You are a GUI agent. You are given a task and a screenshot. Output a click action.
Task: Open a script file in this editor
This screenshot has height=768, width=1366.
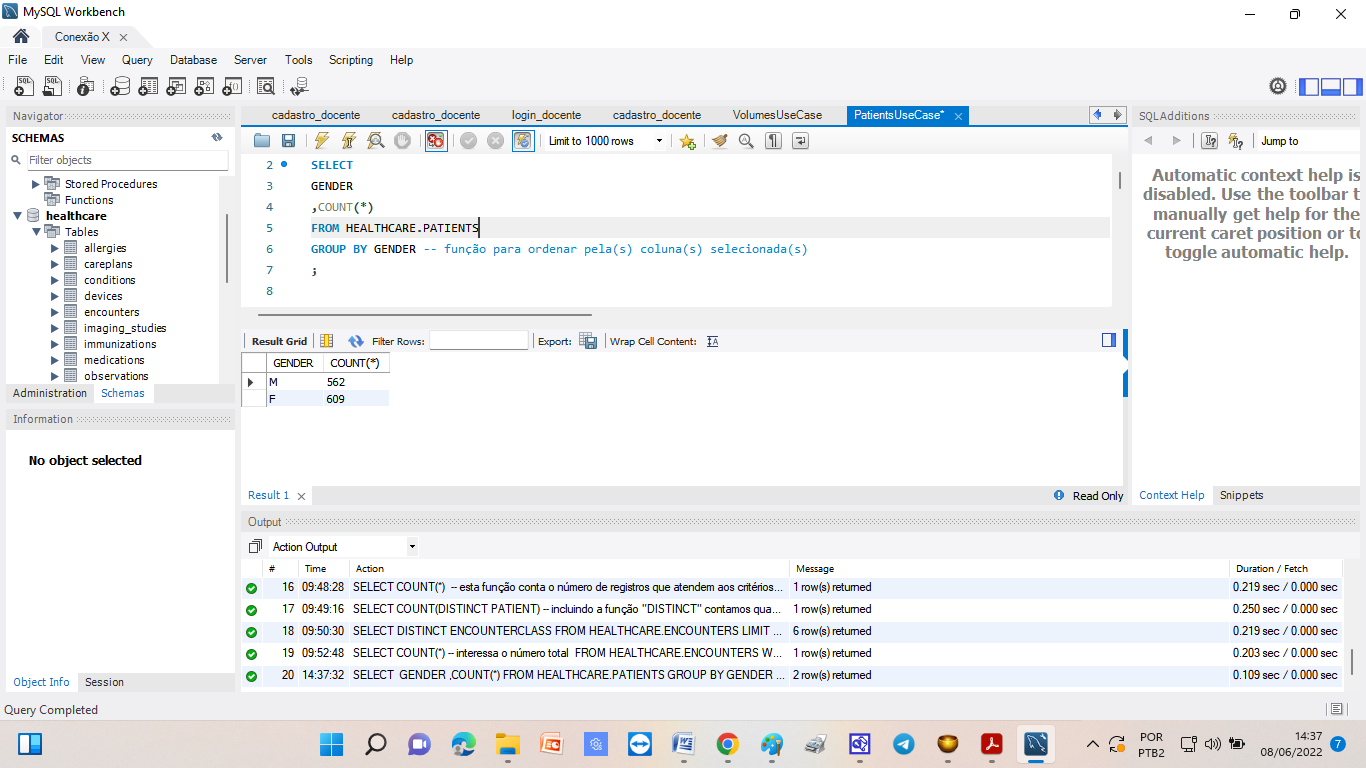(262, 141)
